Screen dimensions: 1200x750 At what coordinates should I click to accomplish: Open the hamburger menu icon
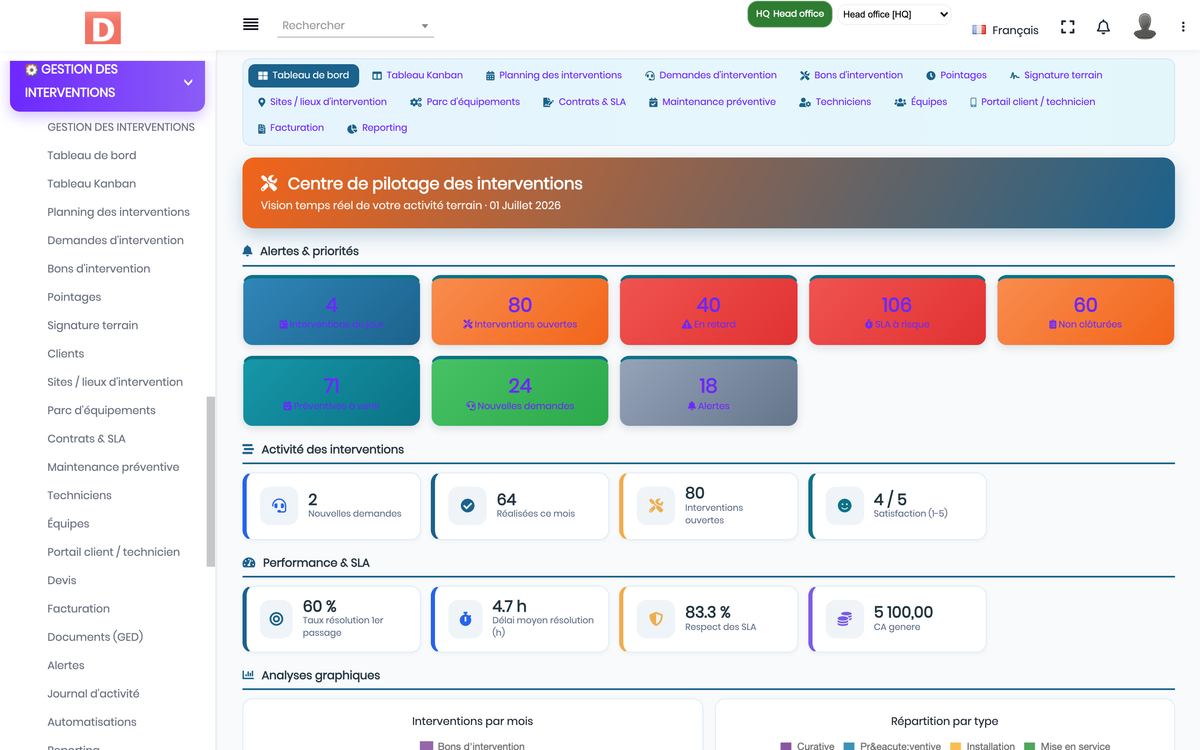pos(251,24)
